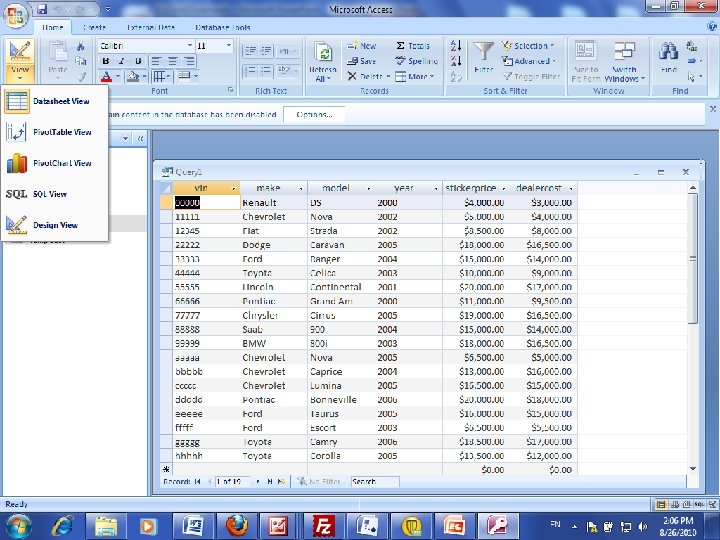Click the vertical scrollbar down arrow
720x540 pixels.
pos(693,469)
